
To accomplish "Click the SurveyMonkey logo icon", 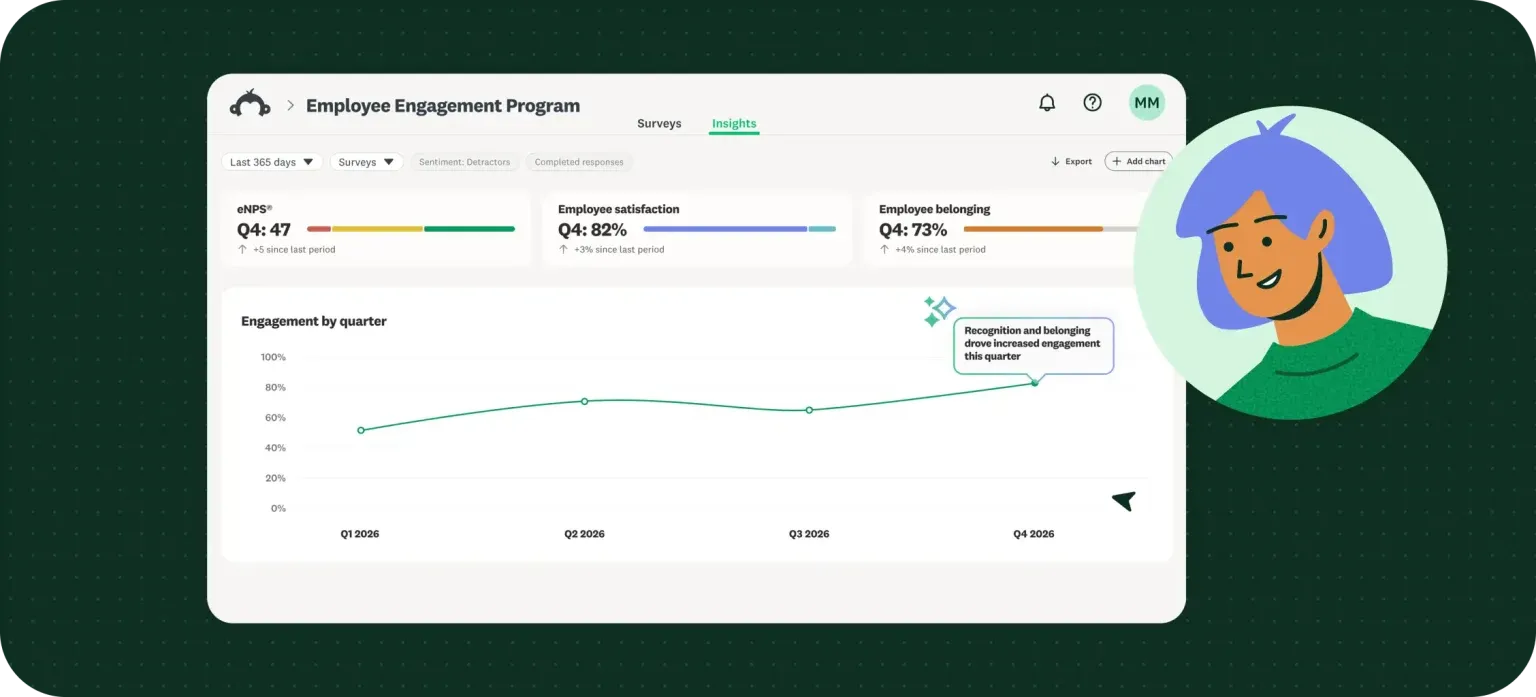I will pyautogui.click(x=250, y=104).
